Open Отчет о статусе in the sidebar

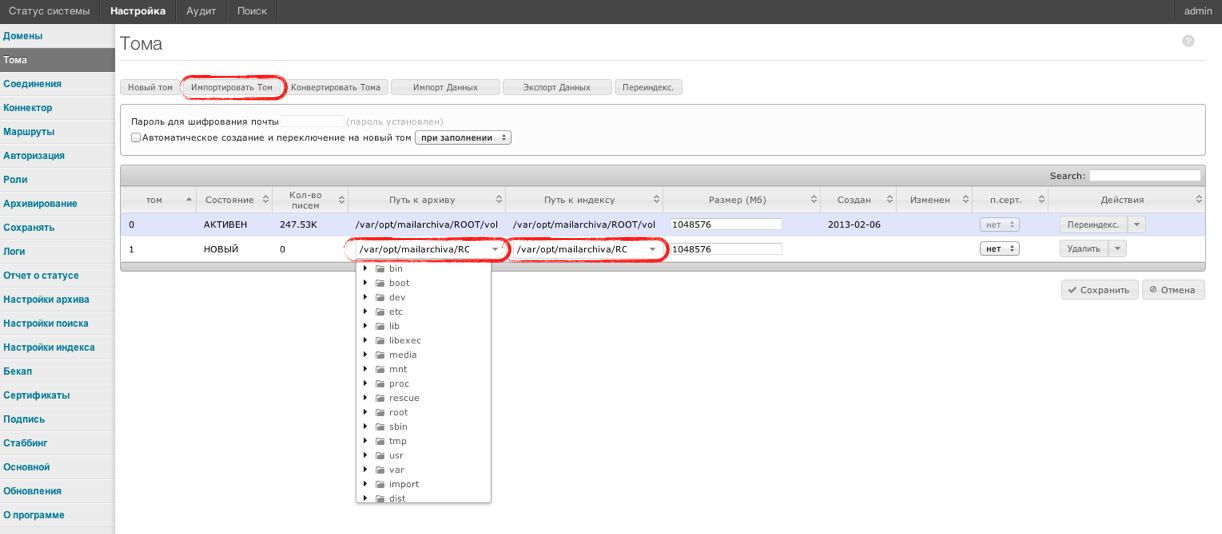(57, 276)
